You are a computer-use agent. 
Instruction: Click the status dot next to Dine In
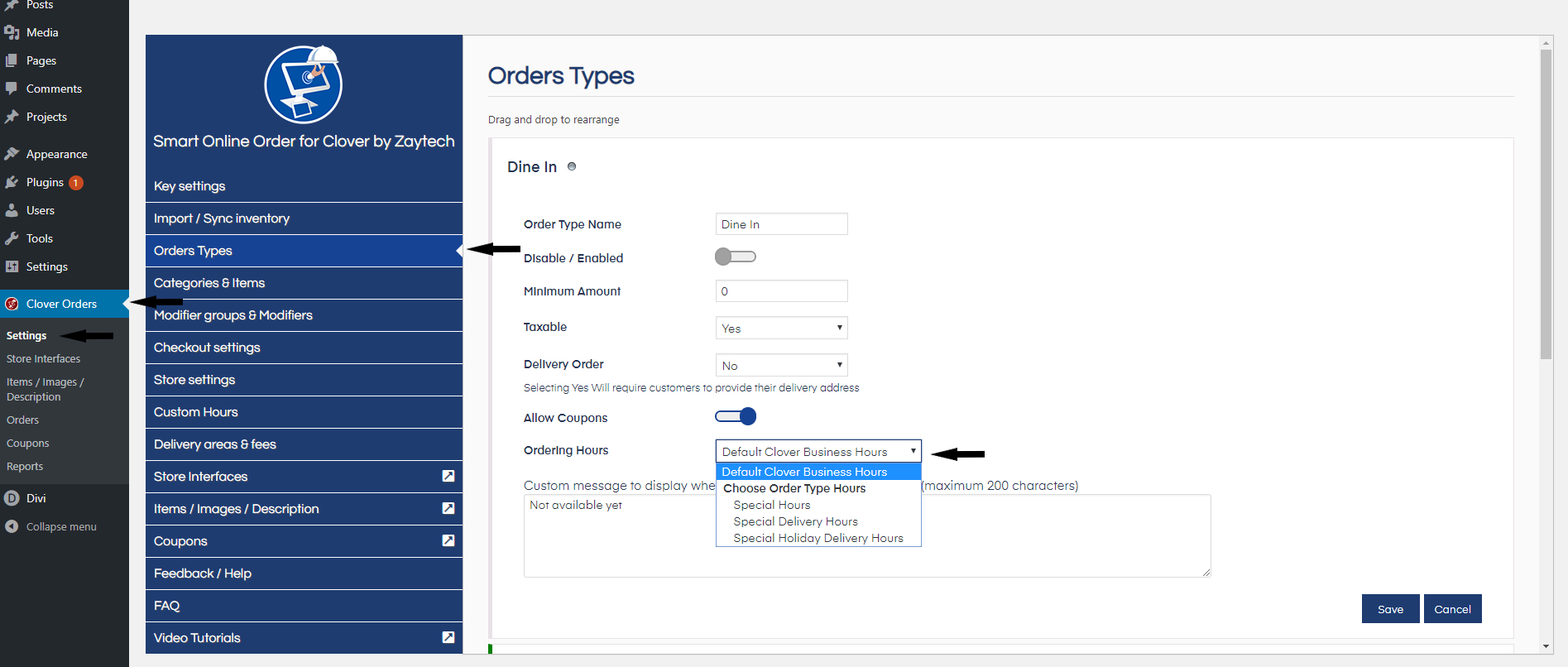[x=572, y=166]
